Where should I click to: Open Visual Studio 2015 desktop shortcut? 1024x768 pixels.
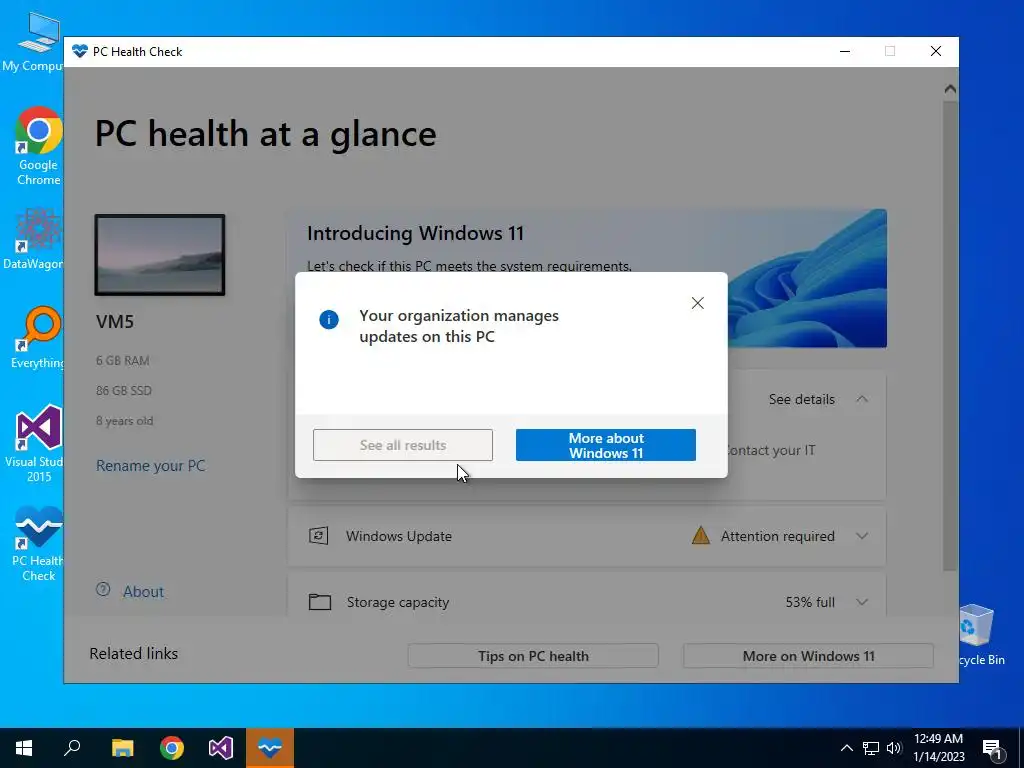pyautogui.click(x=36, y=444)
